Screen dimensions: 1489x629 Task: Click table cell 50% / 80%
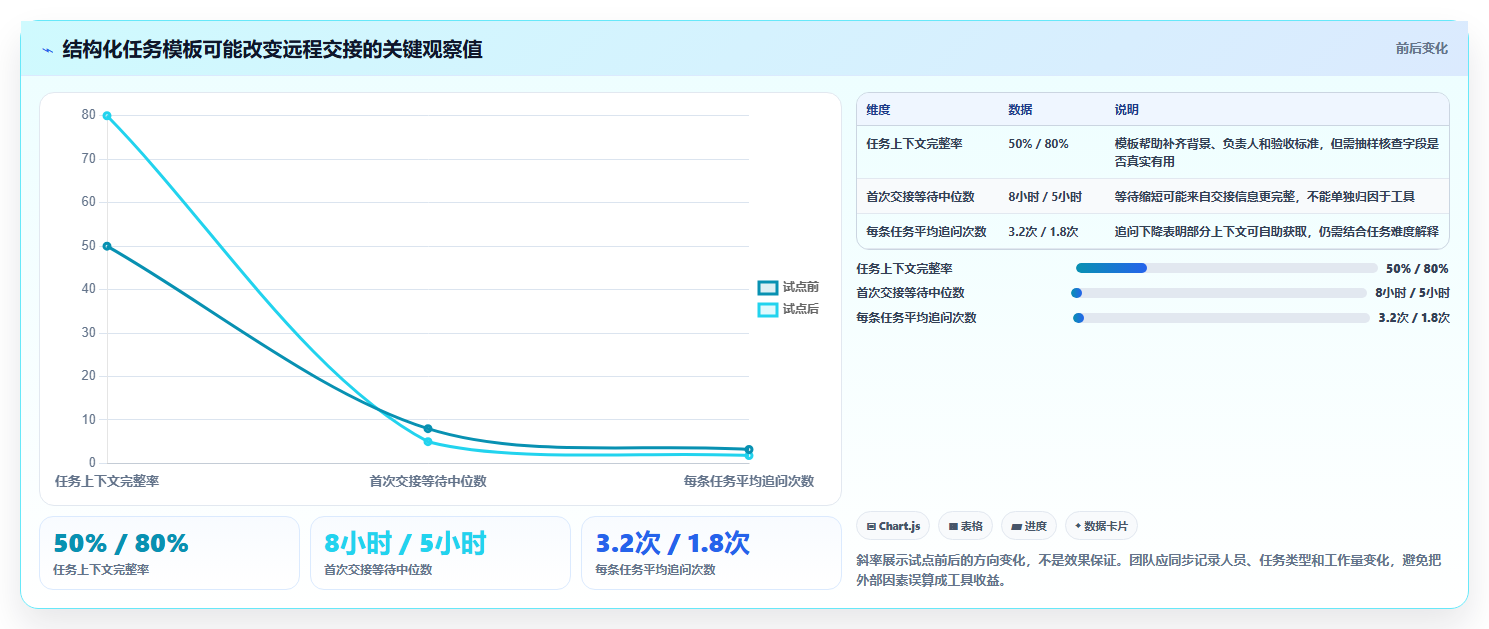tap(1038, 144)
